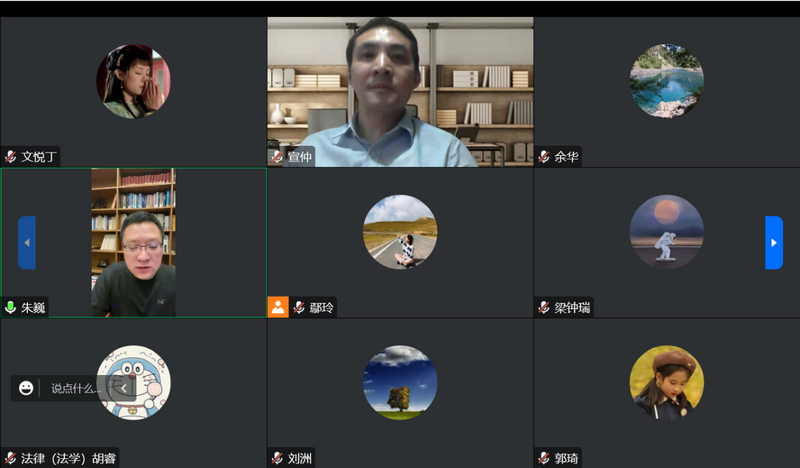Click the muted mic icon beside 郭琦
Viewport: 800px width, 468px height.
pyautogui.click(x=544, y=458)
